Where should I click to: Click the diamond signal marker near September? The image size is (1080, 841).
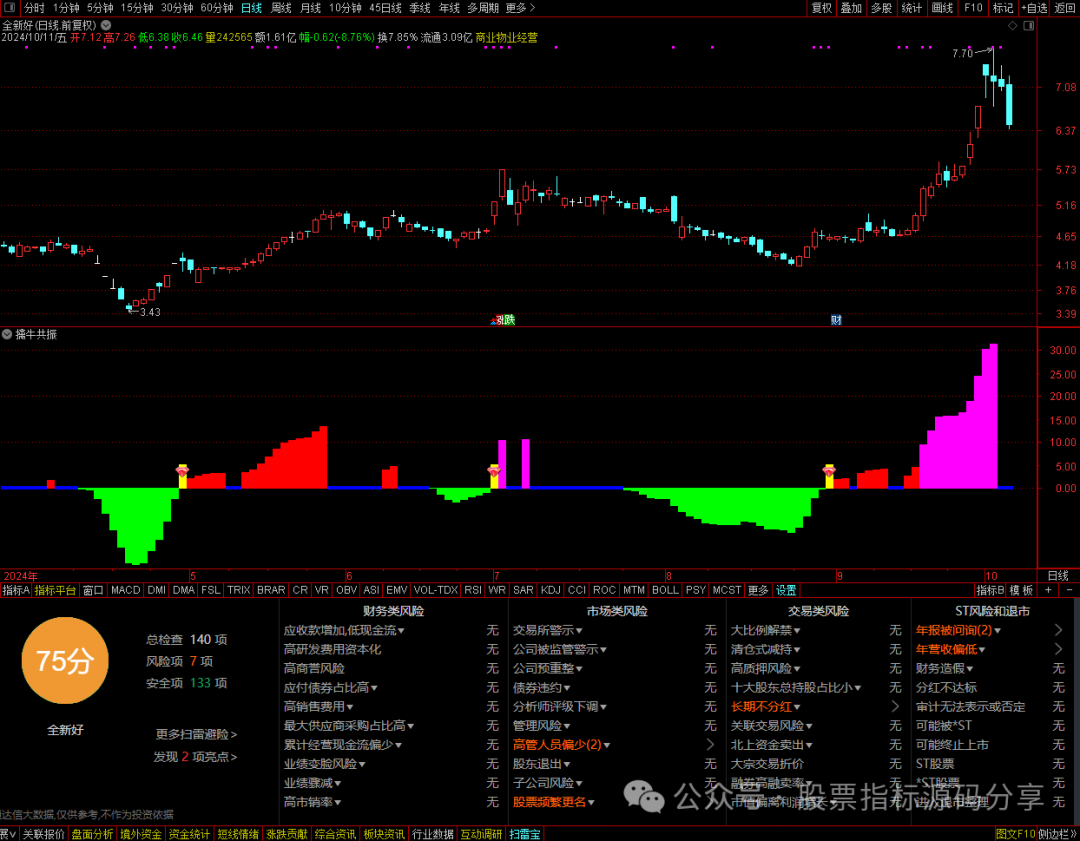(829, 470)
